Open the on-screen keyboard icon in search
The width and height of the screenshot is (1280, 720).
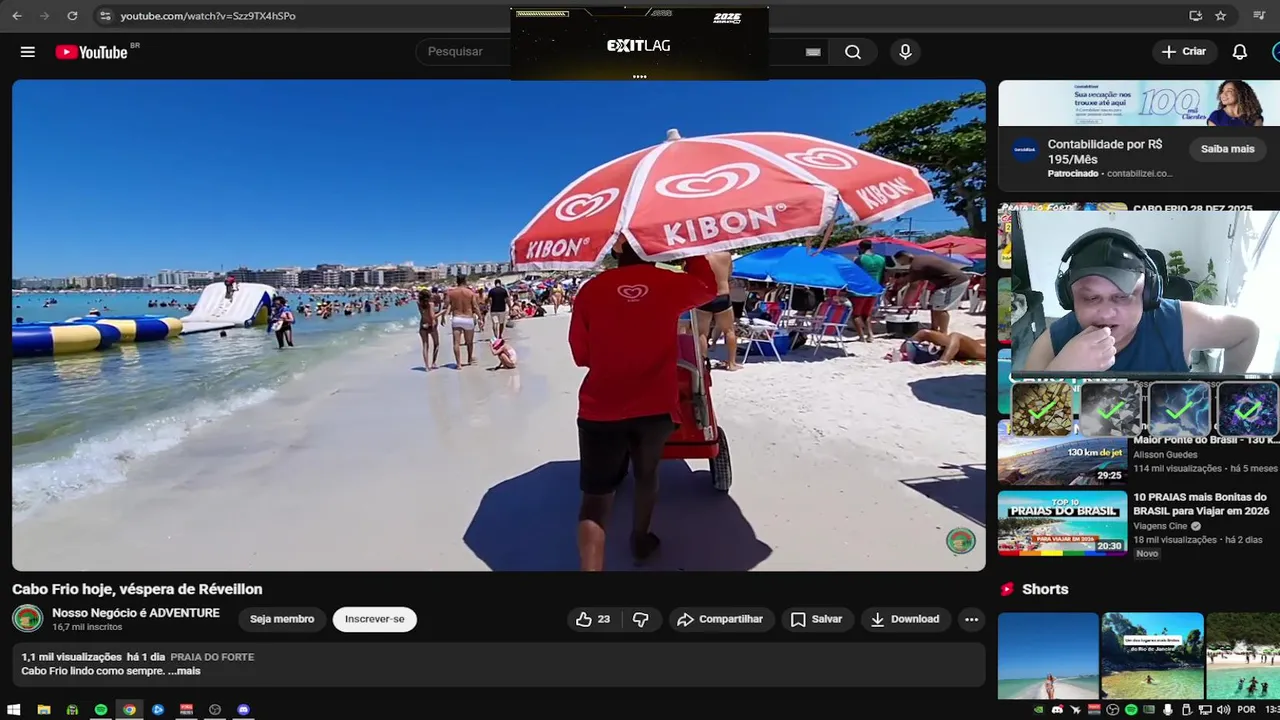point(813,52)
